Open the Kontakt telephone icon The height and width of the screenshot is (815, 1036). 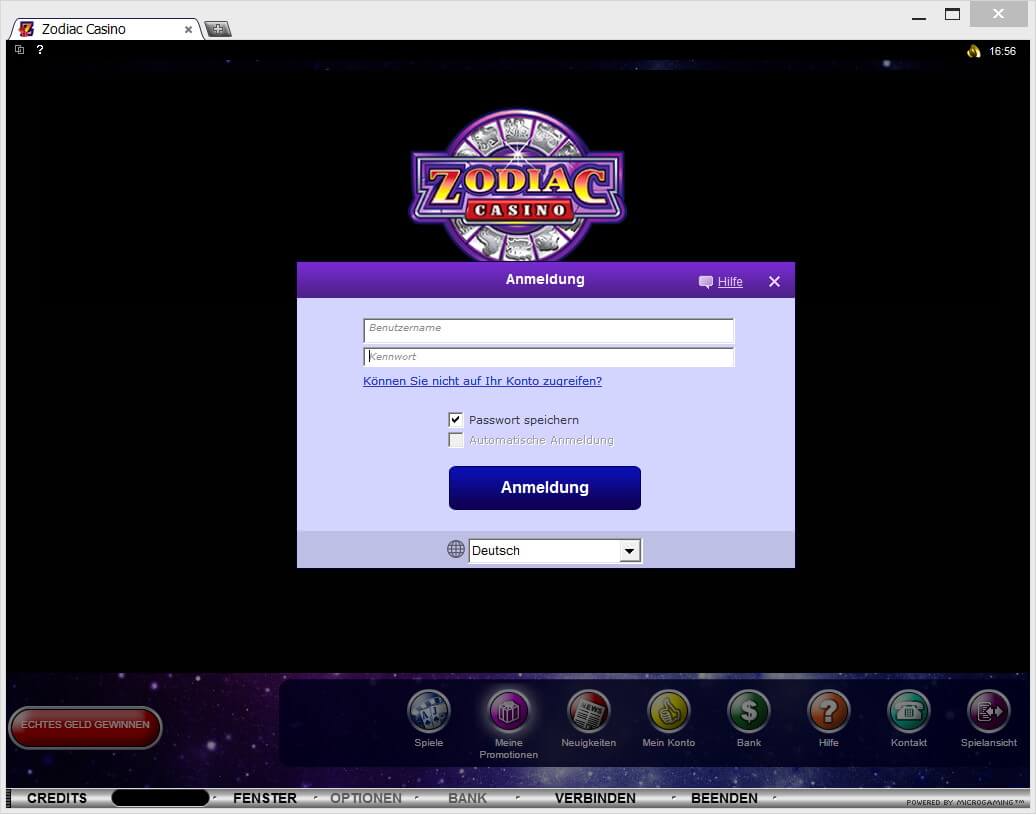(x=908, y=711)
